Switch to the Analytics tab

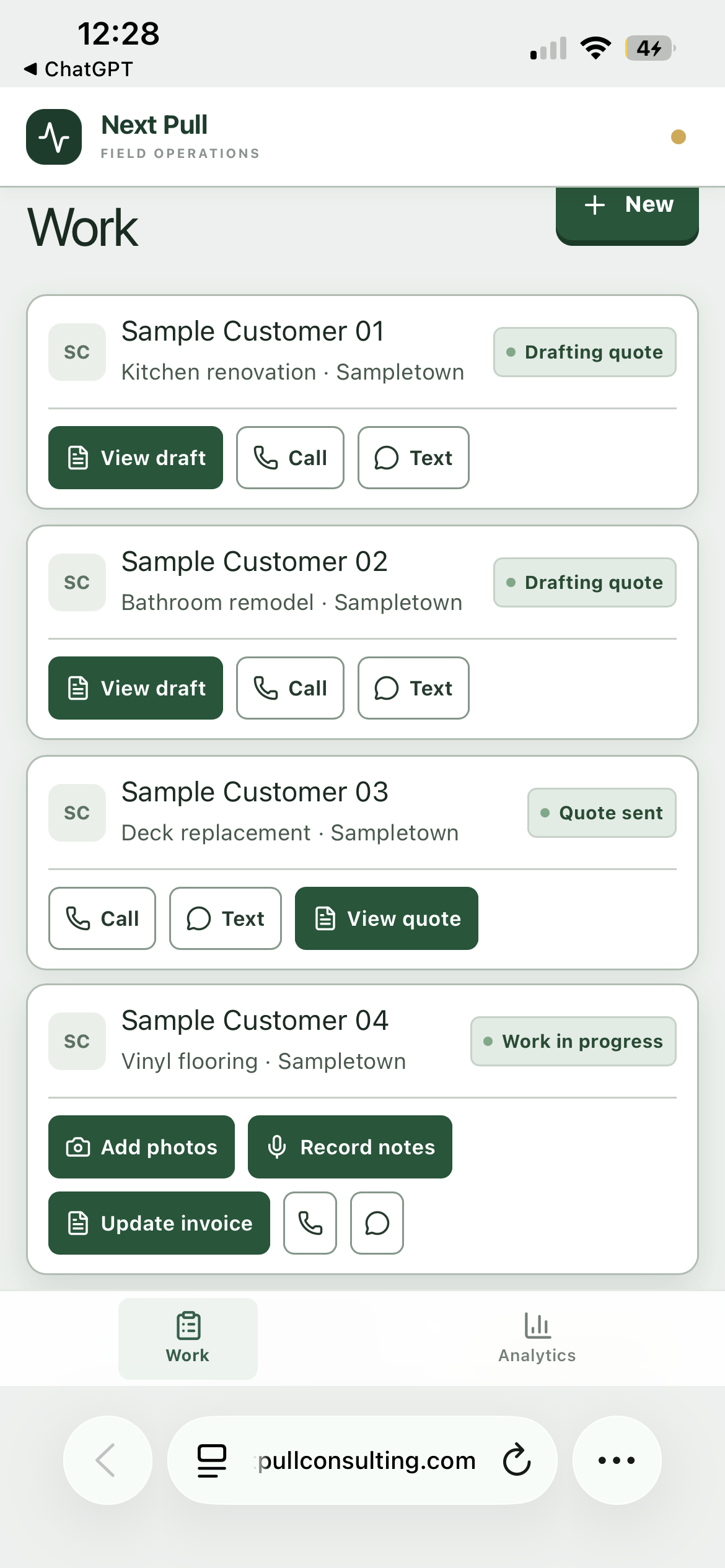pyautogui.click(x=537, y=1338)
